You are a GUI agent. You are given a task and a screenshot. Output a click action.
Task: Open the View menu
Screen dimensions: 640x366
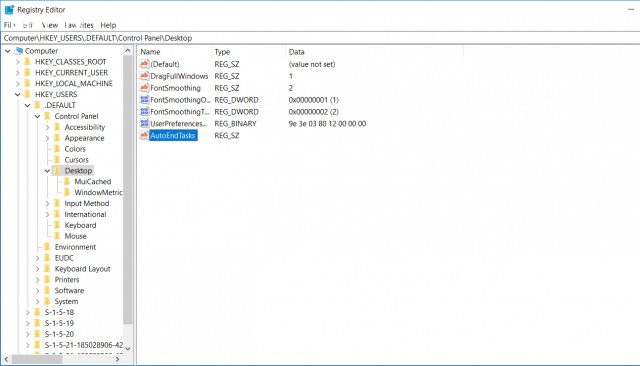pos(50,25)
